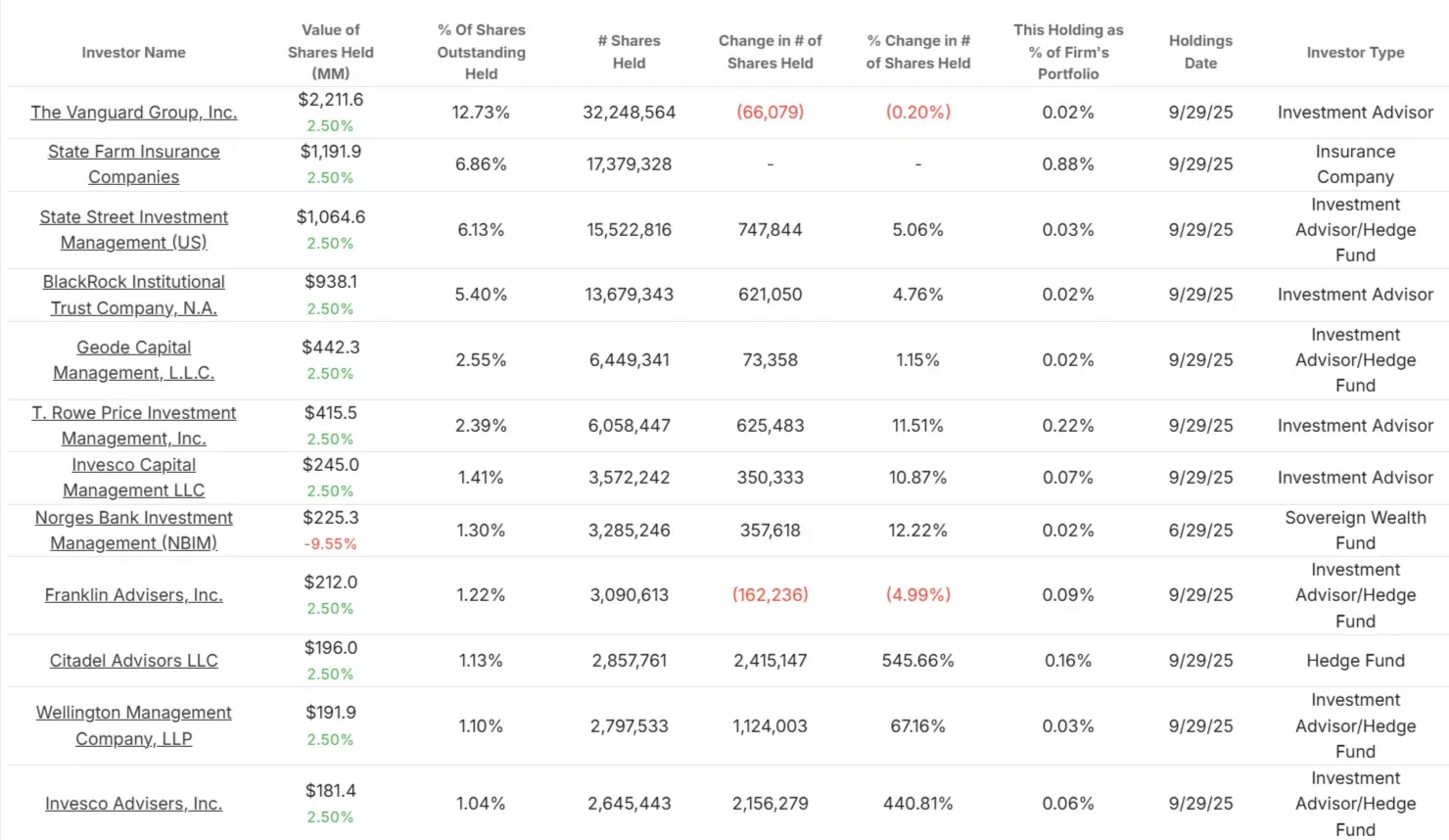Sort by Investor Name column header
This screenshot has width=1449, height=840.
[134, 53]
